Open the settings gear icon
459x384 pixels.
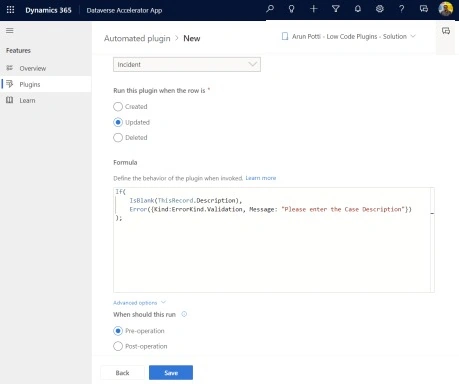pos(380,9)
